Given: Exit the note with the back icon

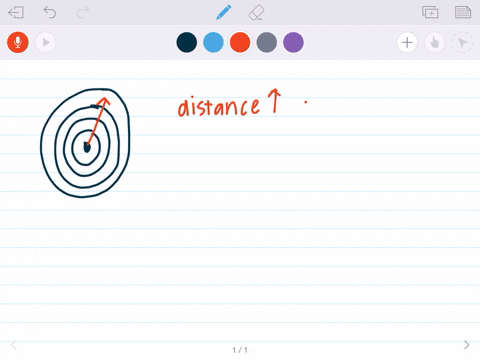Looking at the screenshot, I should tap(16, 13).
